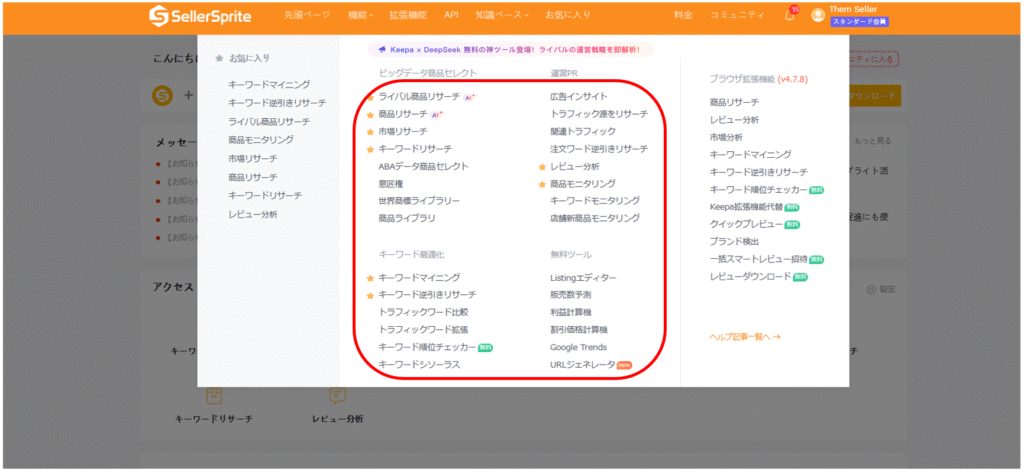Click the キーワードリサーチ shortcut icon at bottom
The width and height of the screenshot is (1024, 471).
tap(214, 397)
